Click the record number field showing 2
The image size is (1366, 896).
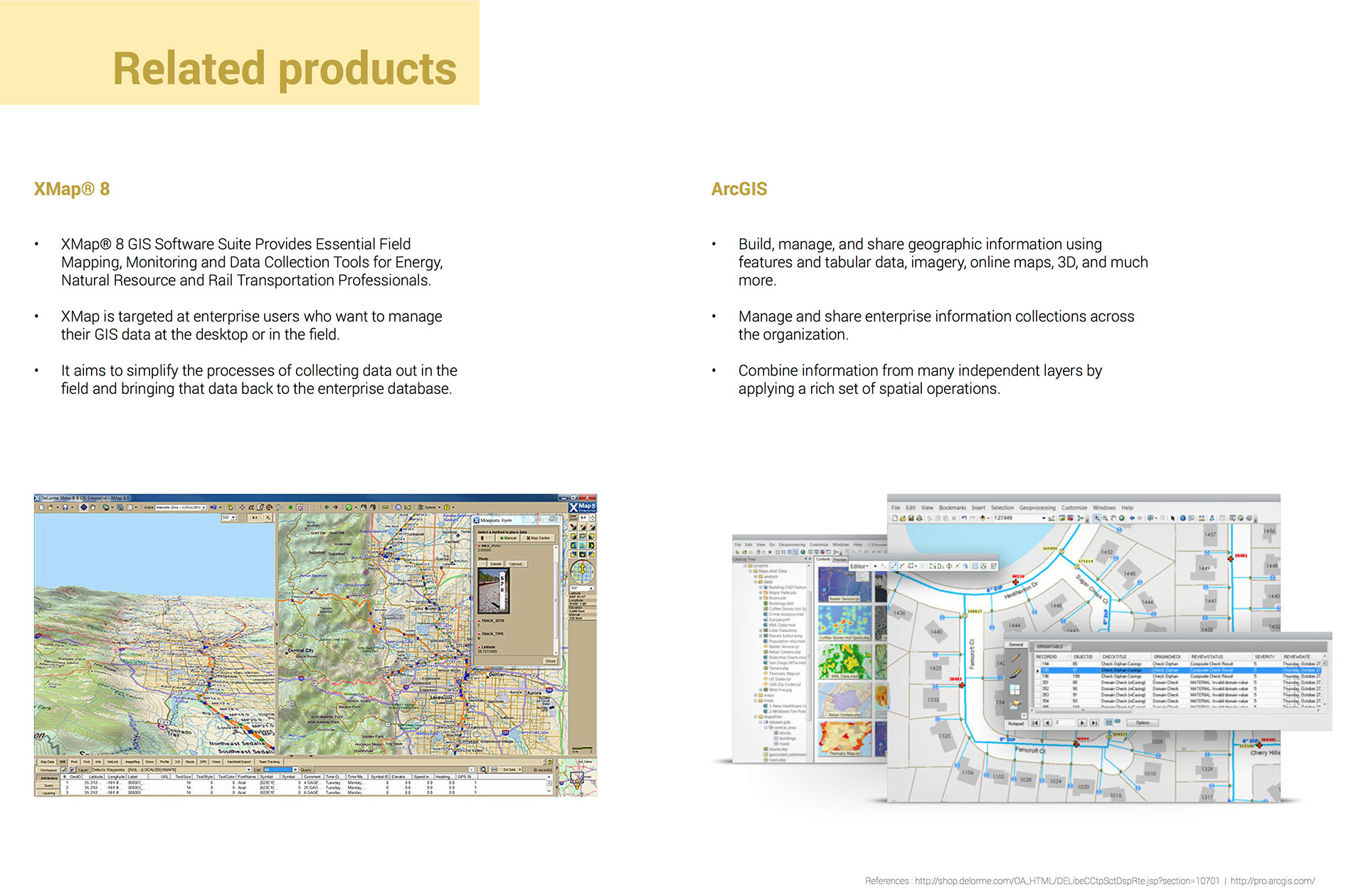tap(1064, 722)
